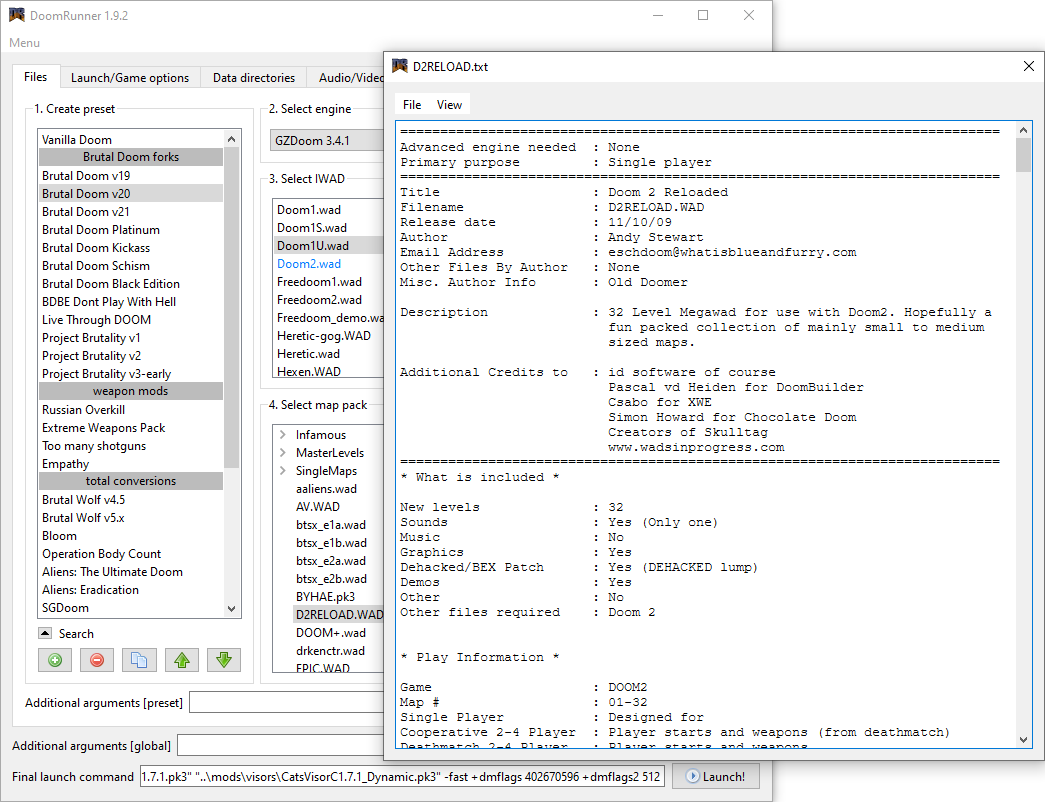Click the Final launch command field

402,777
